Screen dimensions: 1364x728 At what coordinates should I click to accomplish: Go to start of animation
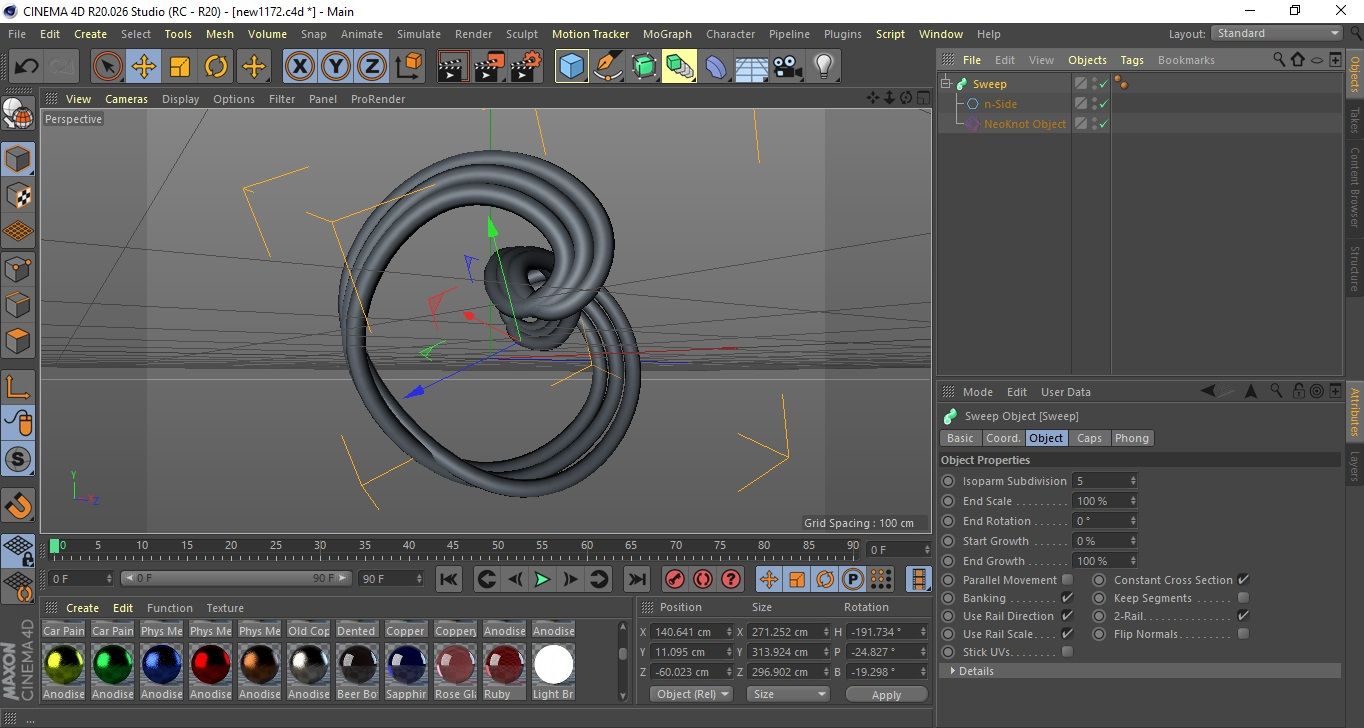449,579
